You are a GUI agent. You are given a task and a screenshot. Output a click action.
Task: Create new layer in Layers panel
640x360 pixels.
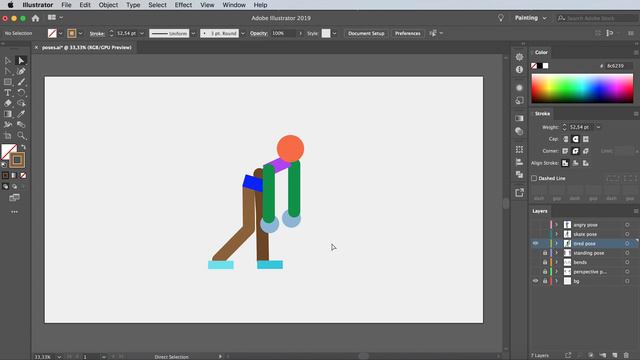(615, 355)
